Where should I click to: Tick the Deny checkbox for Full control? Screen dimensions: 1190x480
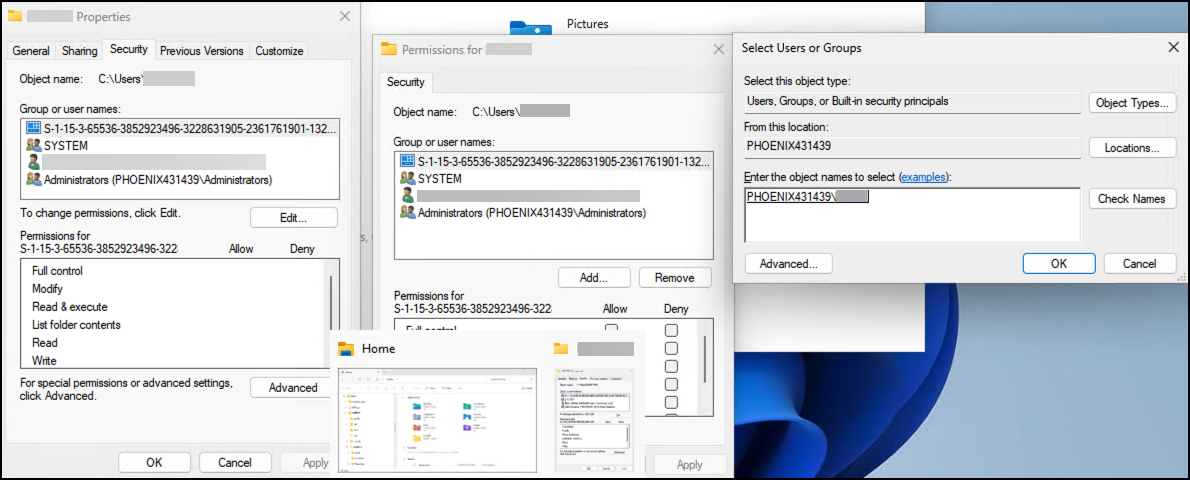click(671, 330)
